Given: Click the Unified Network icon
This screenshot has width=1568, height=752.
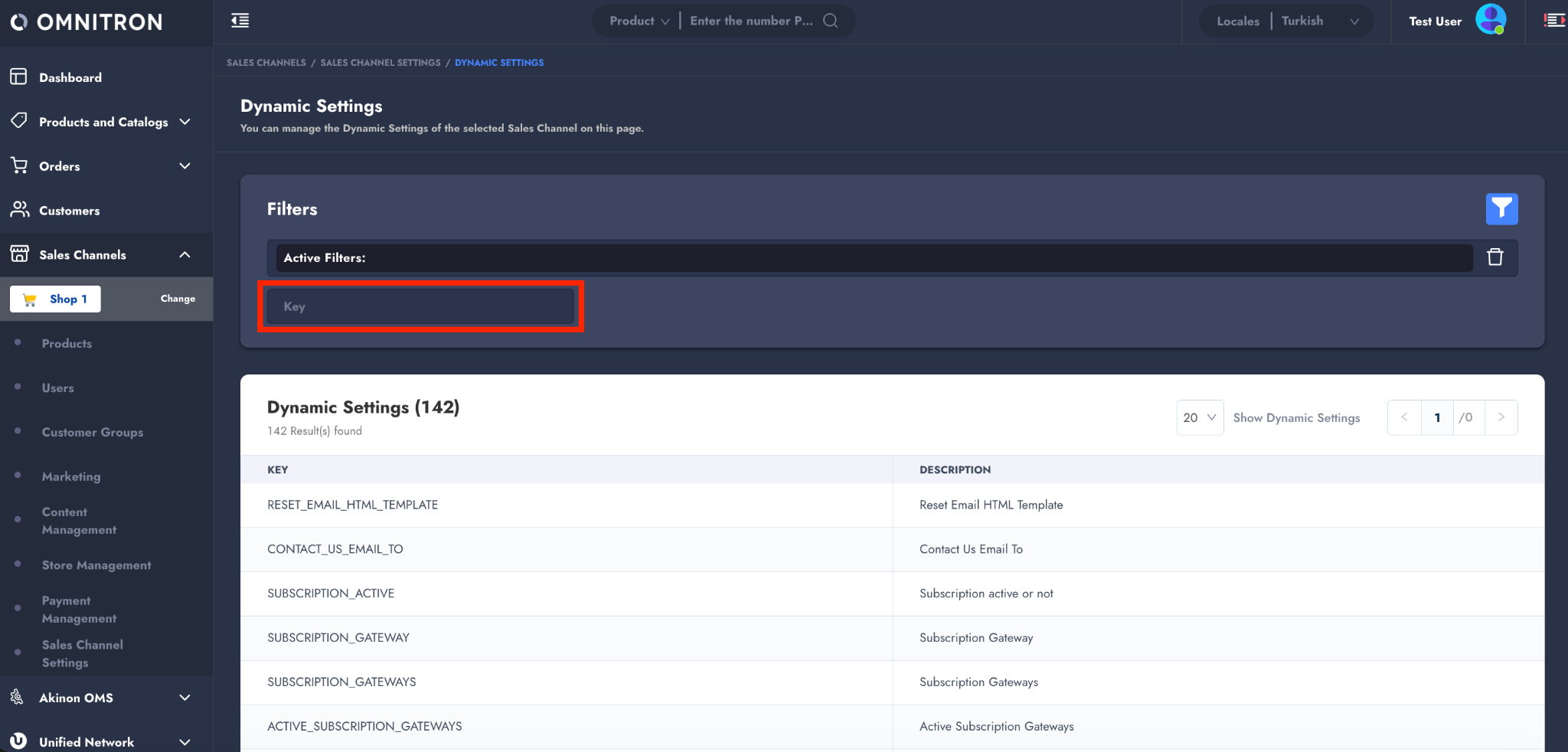Looking at the screenshot, I should pyautogui.click(x=18, y=741).
